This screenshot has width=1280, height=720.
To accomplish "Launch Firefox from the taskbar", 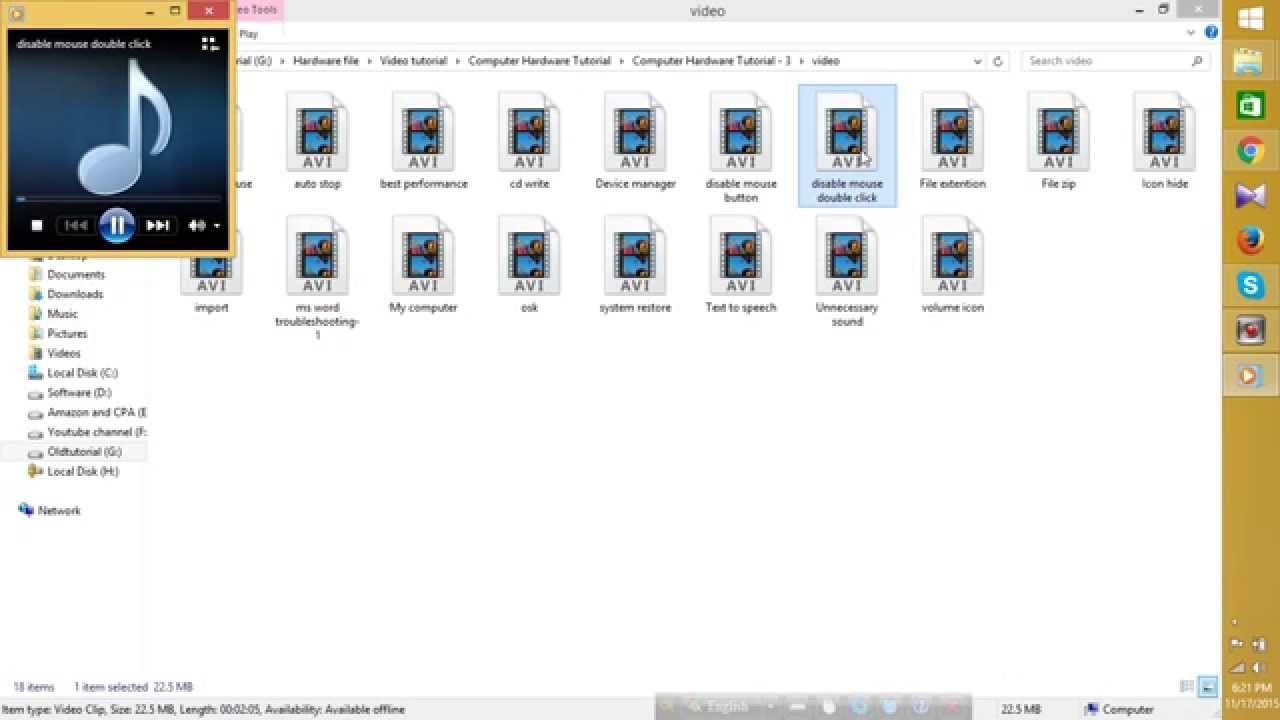I will click(1249, 238).
